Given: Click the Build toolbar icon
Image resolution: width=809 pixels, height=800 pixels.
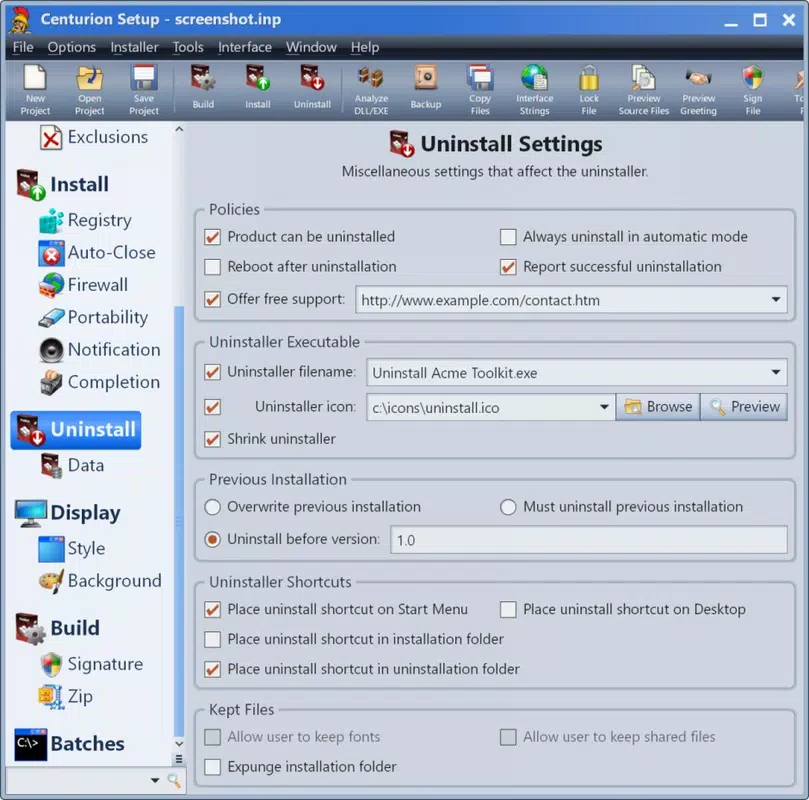Looking at the screenshot, I should pyautogui.click(x=203, y=87).
